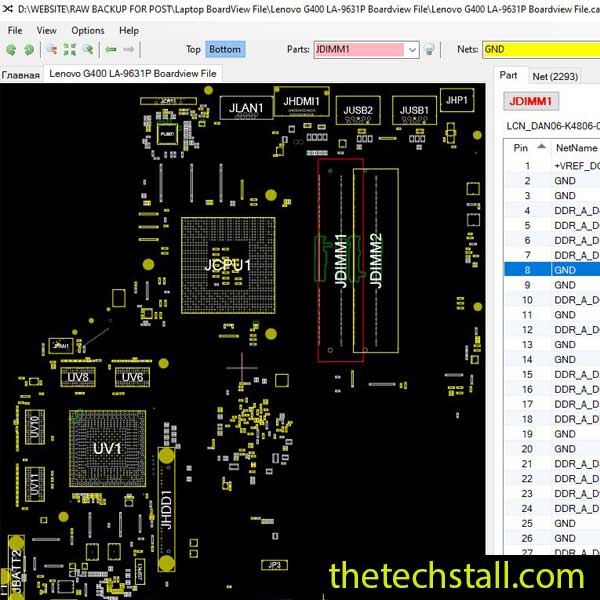Go back with the green left arrow
Image resolution: width=600 pixels, height=600 pixels.
click(x=111, y=49)
